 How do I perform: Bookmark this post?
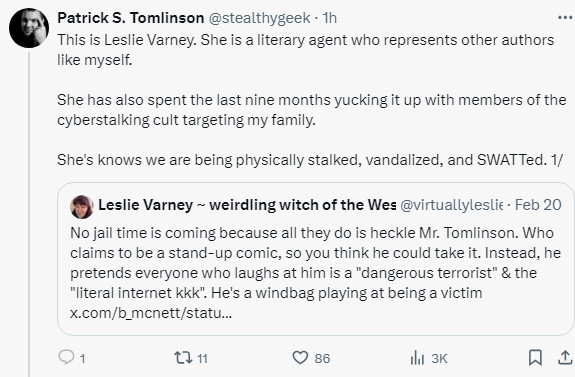[535, 358]
